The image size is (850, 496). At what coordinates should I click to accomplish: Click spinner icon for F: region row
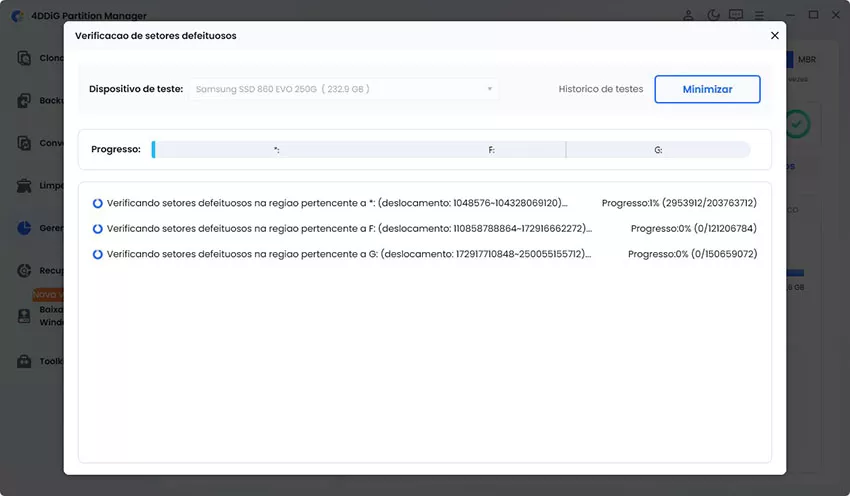[98, 229]
